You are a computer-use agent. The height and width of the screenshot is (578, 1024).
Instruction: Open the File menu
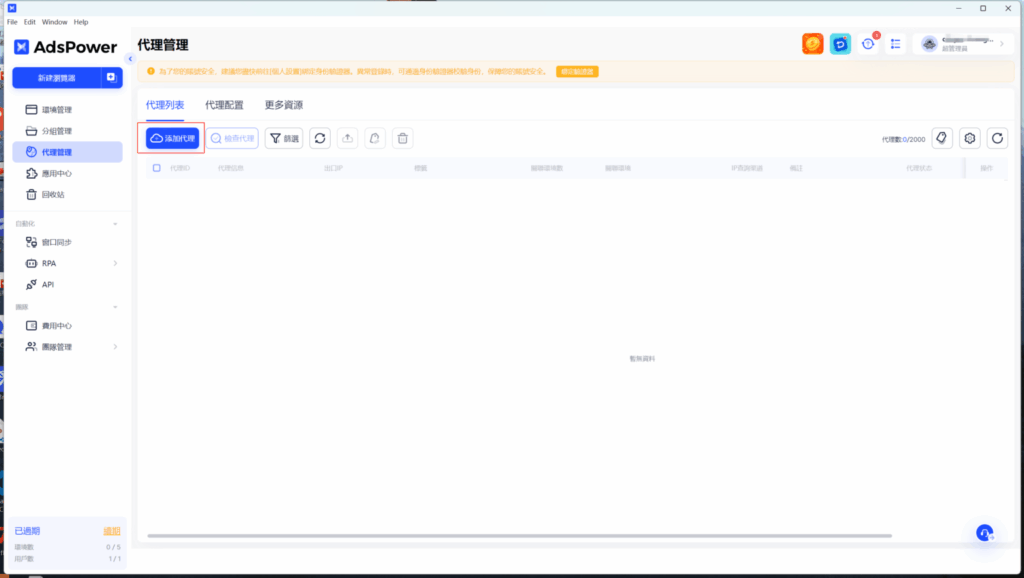(x=12, y=22)
